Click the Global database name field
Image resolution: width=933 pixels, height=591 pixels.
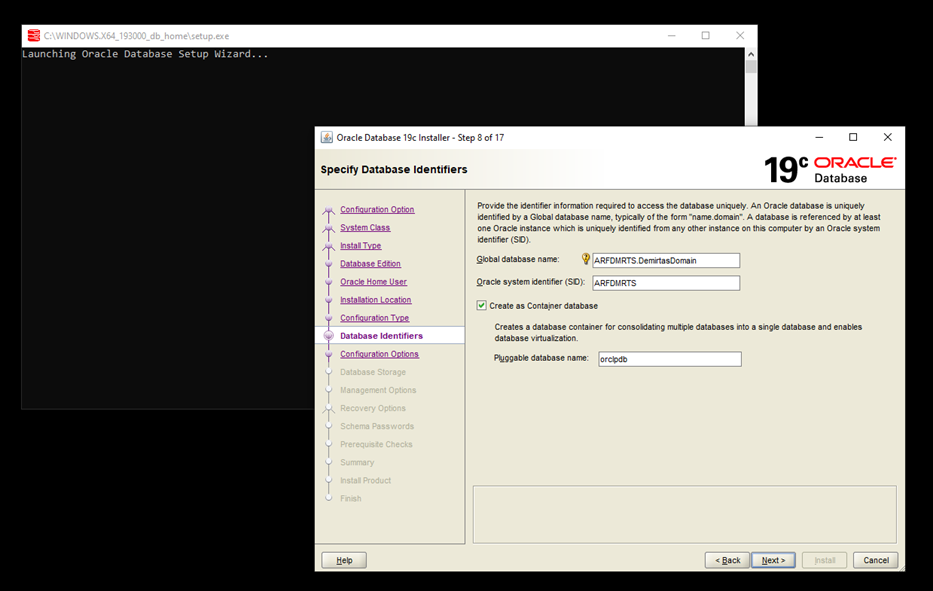tap(666, 260)
